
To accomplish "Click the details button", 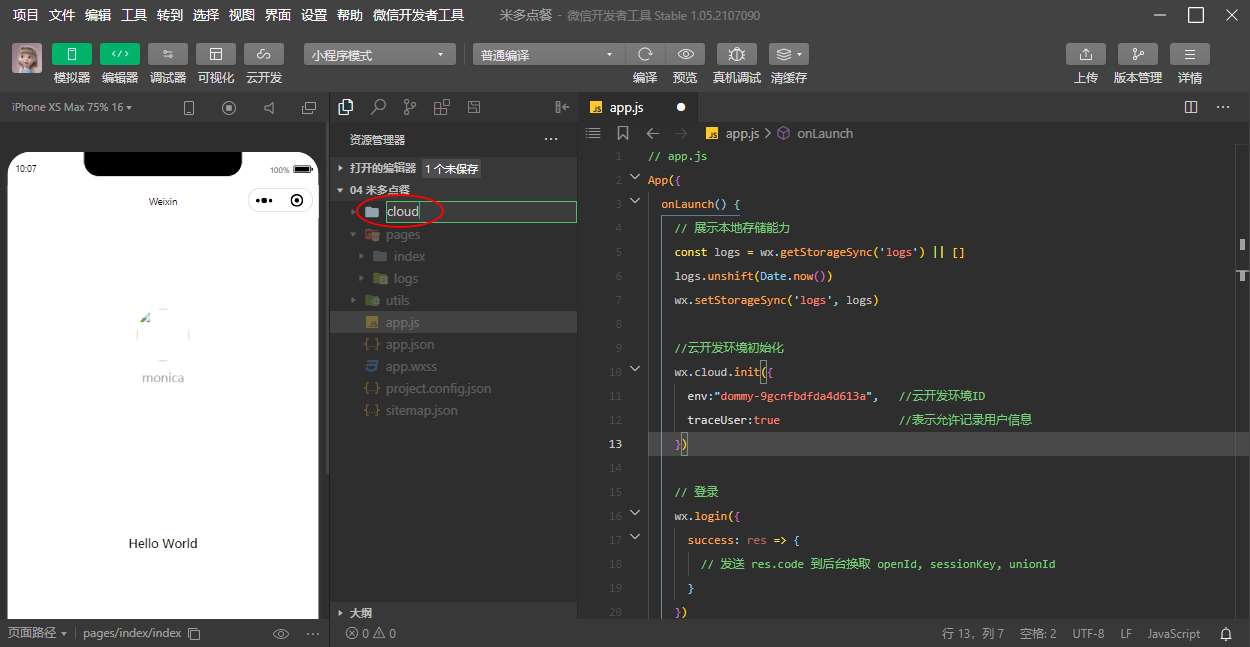I will click(x=1189, y=54).
